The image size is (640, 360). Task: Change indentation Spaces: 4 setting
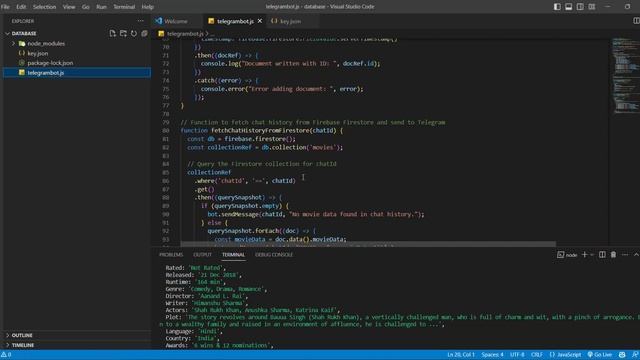492,355
